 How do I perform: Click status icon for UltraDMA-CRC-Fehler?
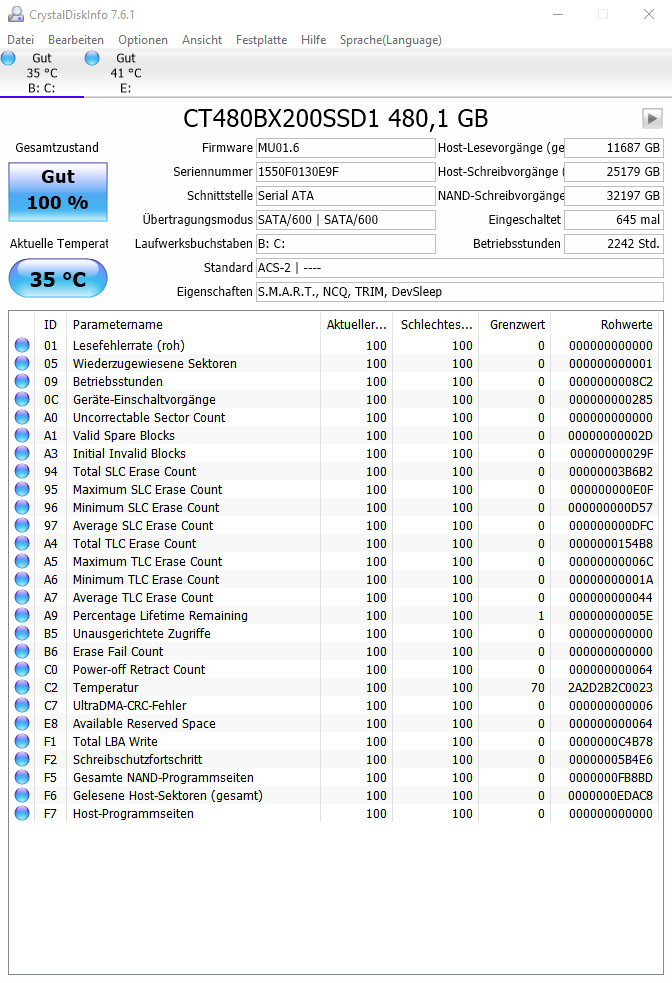point(22,705)
